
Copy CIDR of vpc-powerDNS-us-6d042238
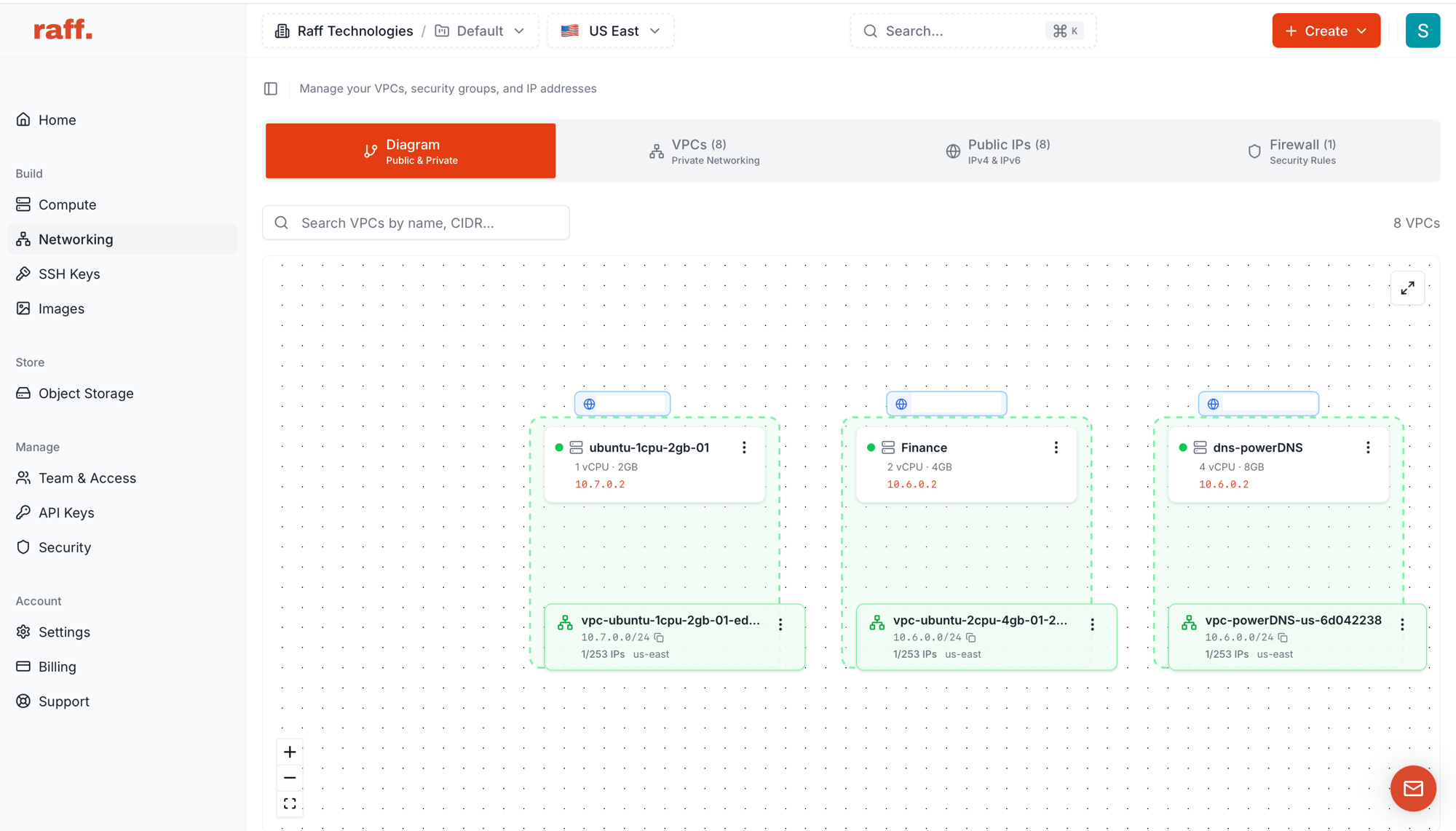[x=1283, y=637]
